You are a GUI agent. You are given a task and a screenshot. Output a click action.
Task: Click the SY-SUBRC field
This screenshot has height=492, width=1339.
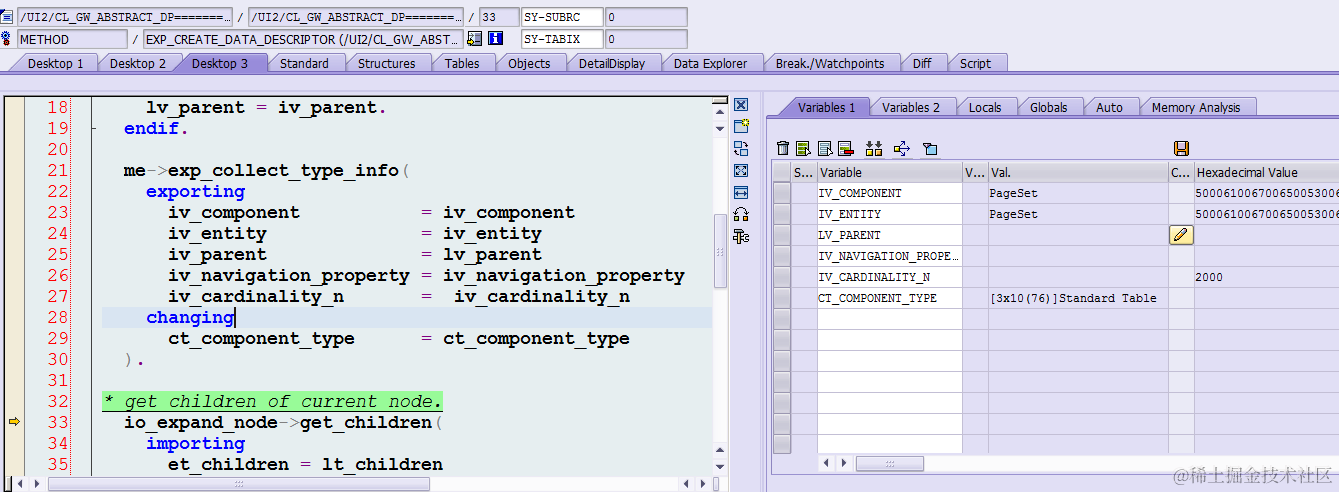563,17
